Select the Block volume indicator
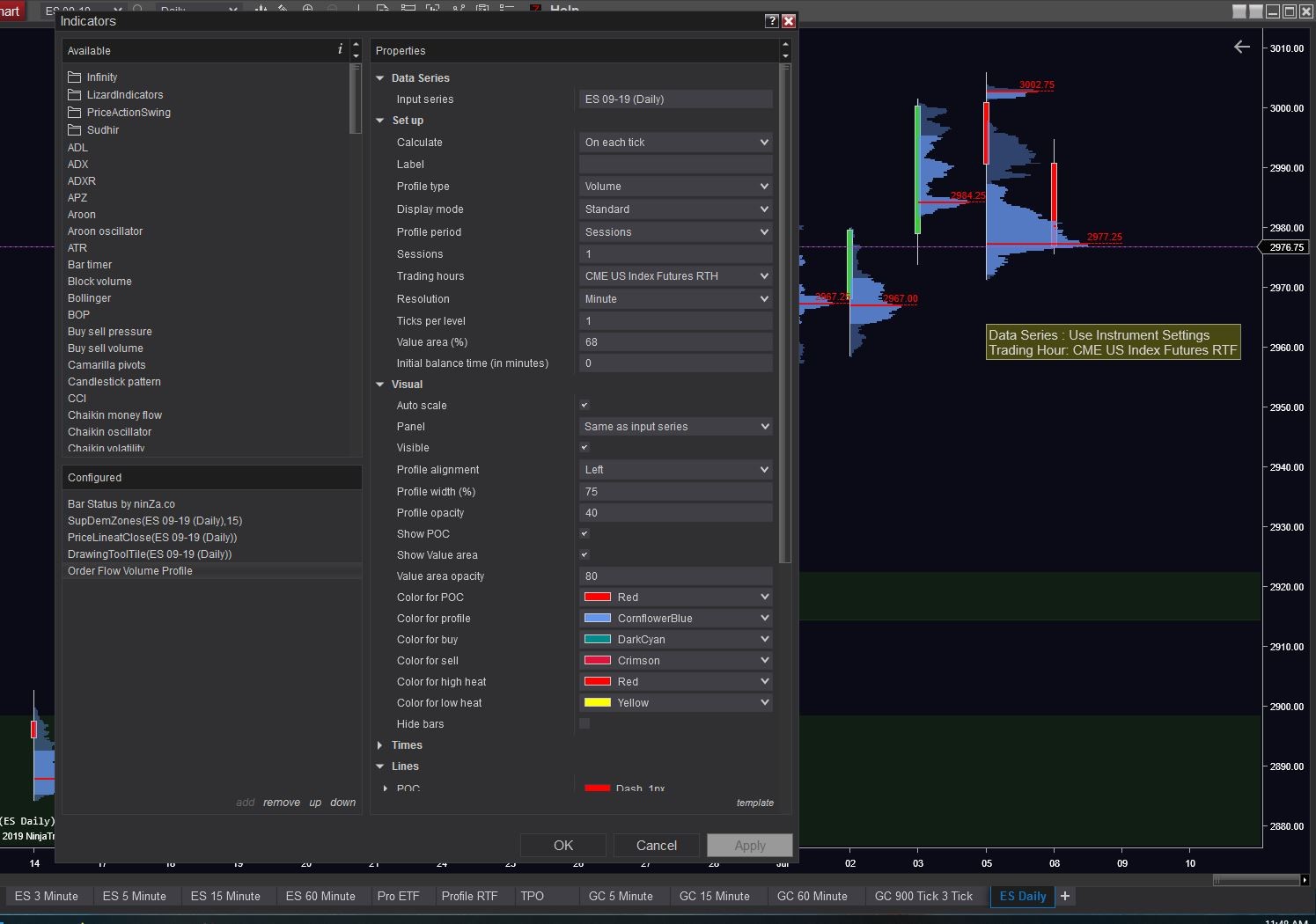 pyautogui.click(x=99, y=282)
